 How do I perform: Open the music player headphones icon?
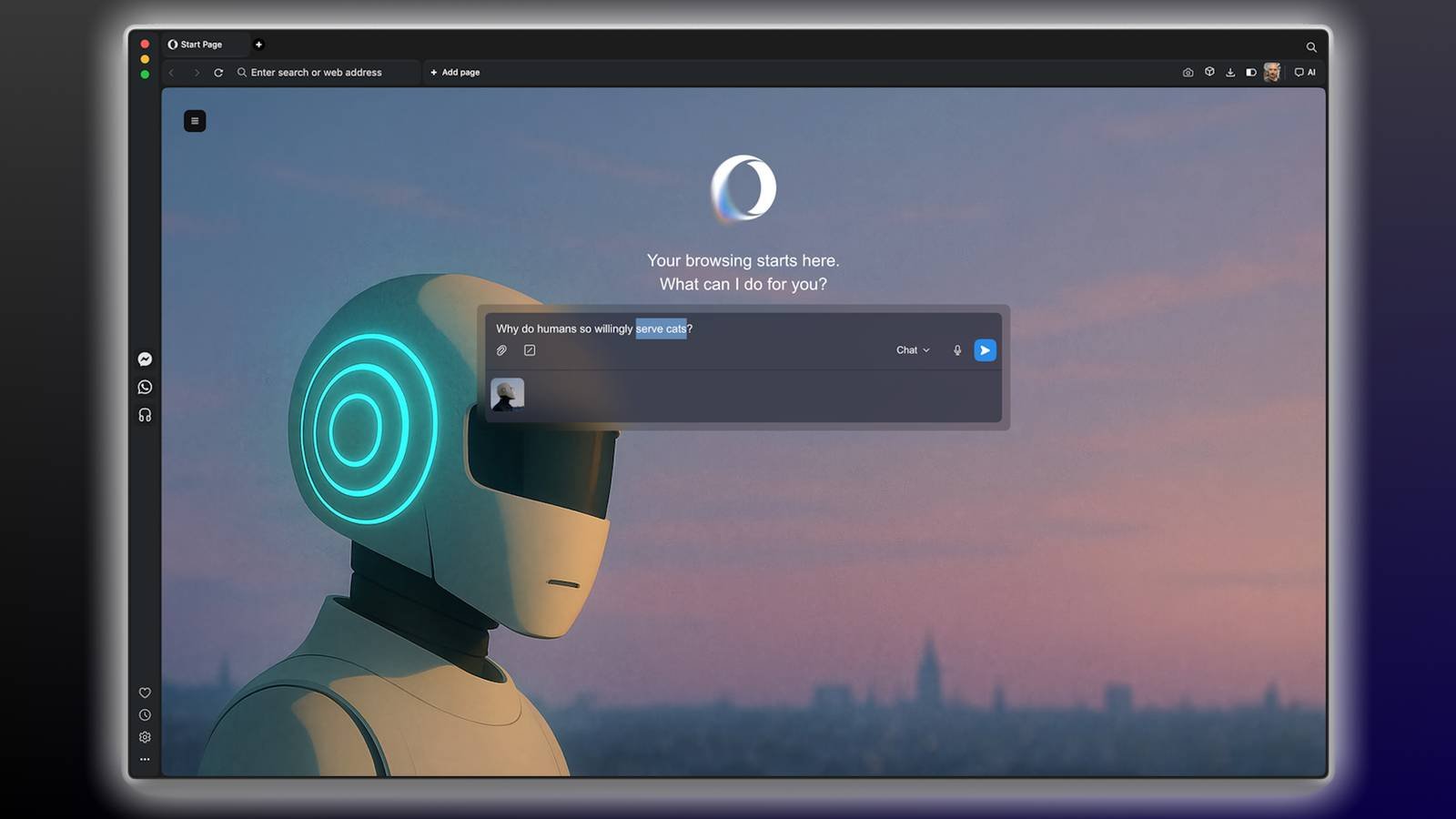[x=145, y=415]
